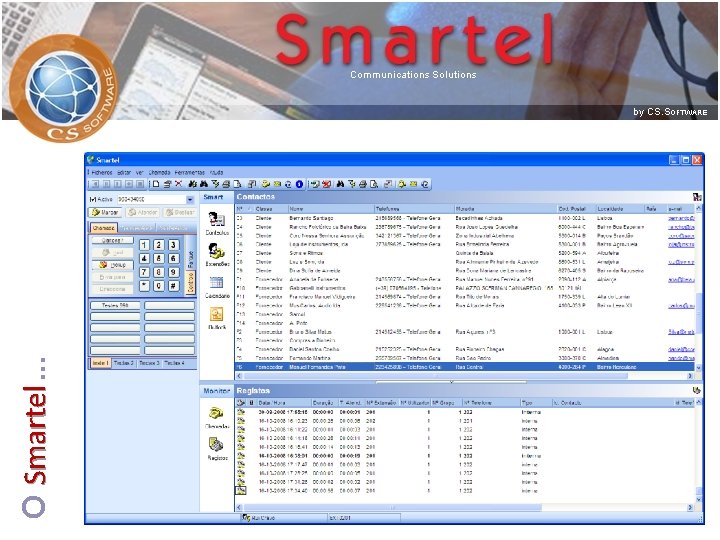Switch to the Teclas 4 tab
Image resolution: width=720 pixels, height=540 pixels.
tap(174, 363)
